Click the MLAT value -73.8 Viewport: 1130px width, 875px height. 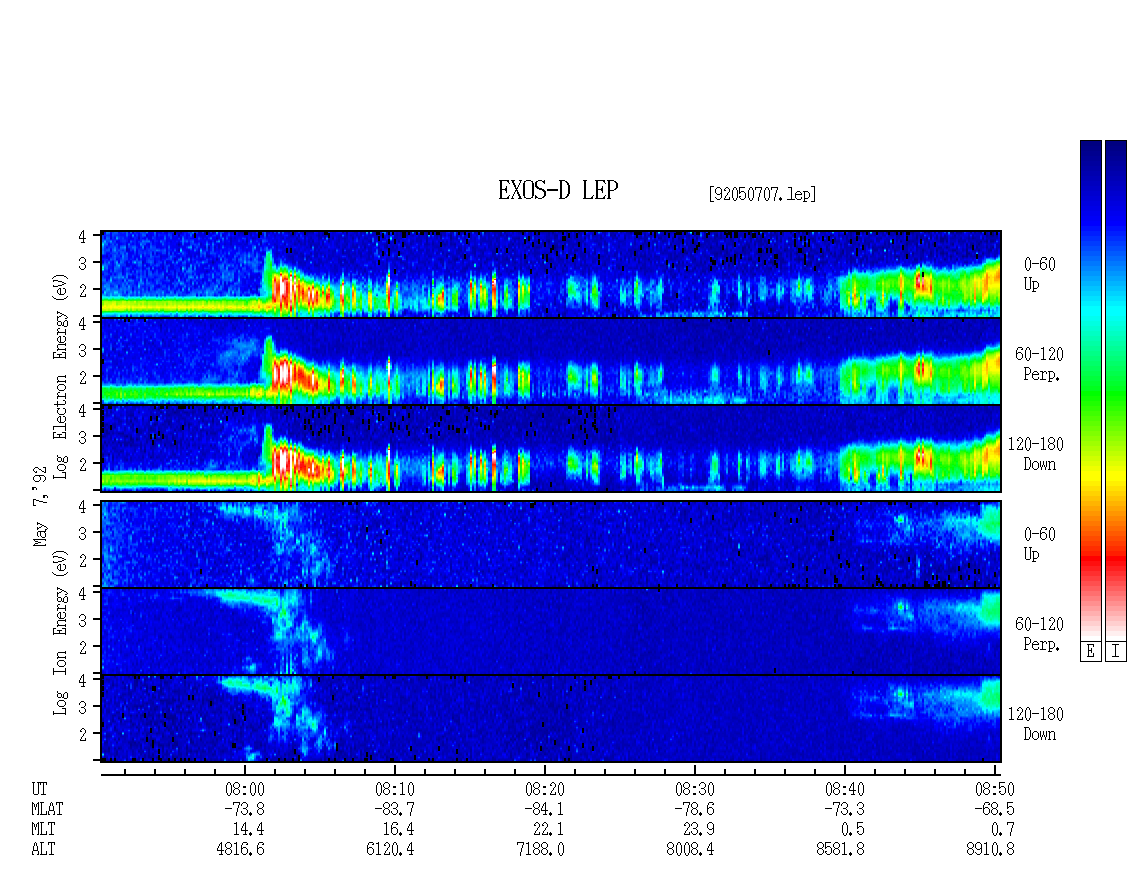(x=244, y=809)
